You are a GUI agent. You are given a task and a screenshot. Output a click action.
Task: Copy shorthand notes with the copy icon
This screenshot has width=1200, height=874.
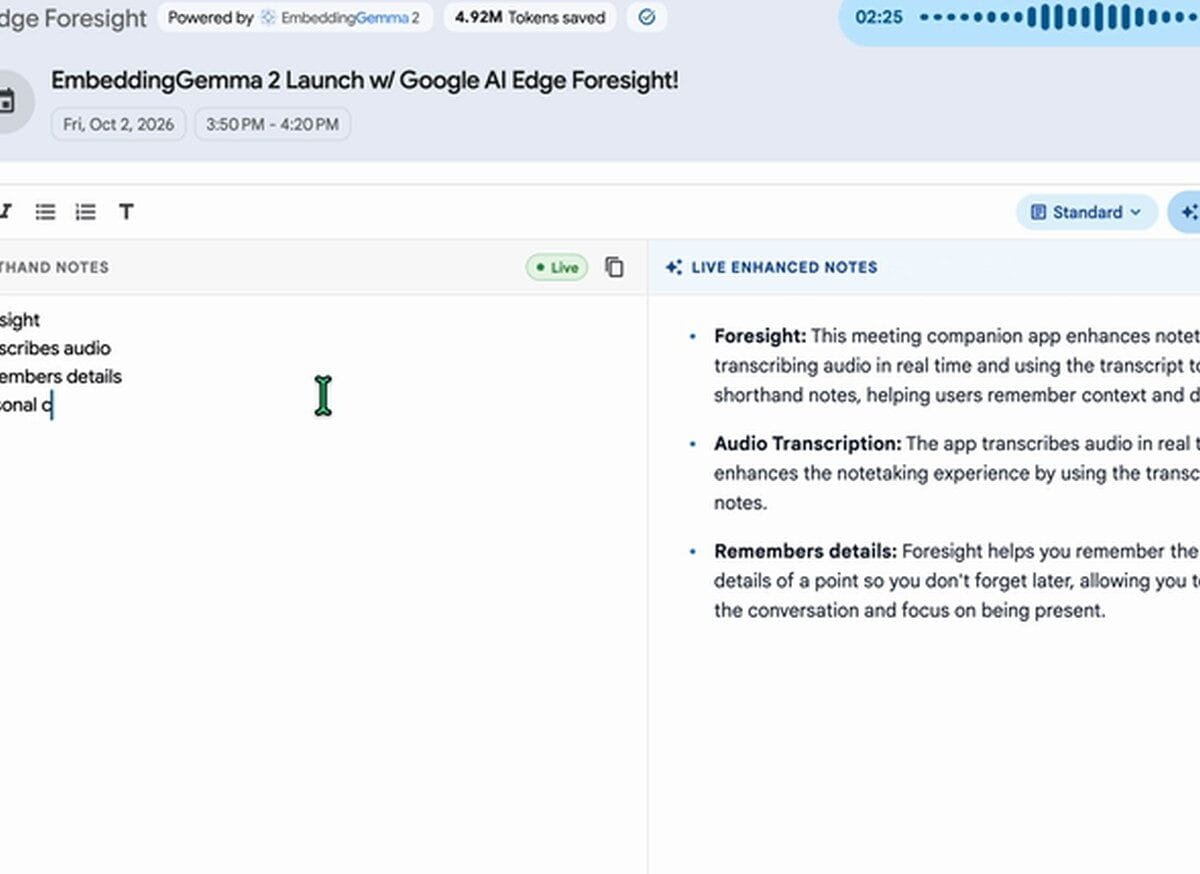(615, 267)
